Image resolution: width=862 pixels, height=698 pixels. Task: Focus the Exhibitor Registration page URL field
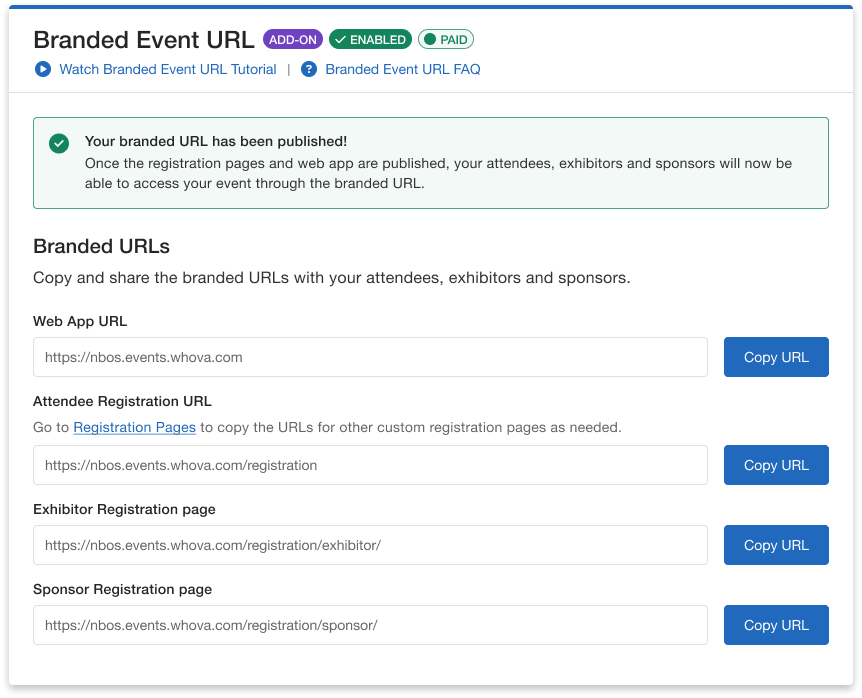(x=370, y=545)
